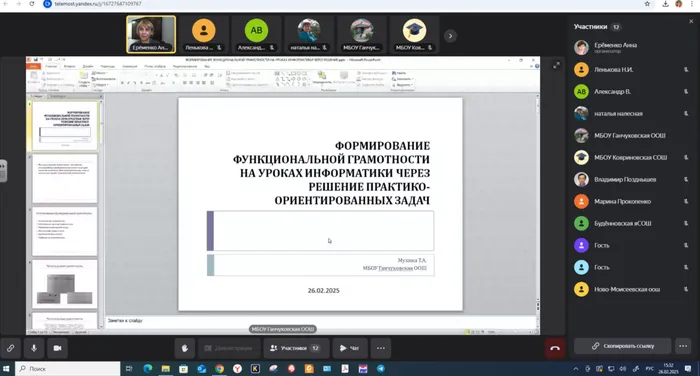Click the muted mic icon for Александр В.
700x376 pixels.
[x=686, y=92]
